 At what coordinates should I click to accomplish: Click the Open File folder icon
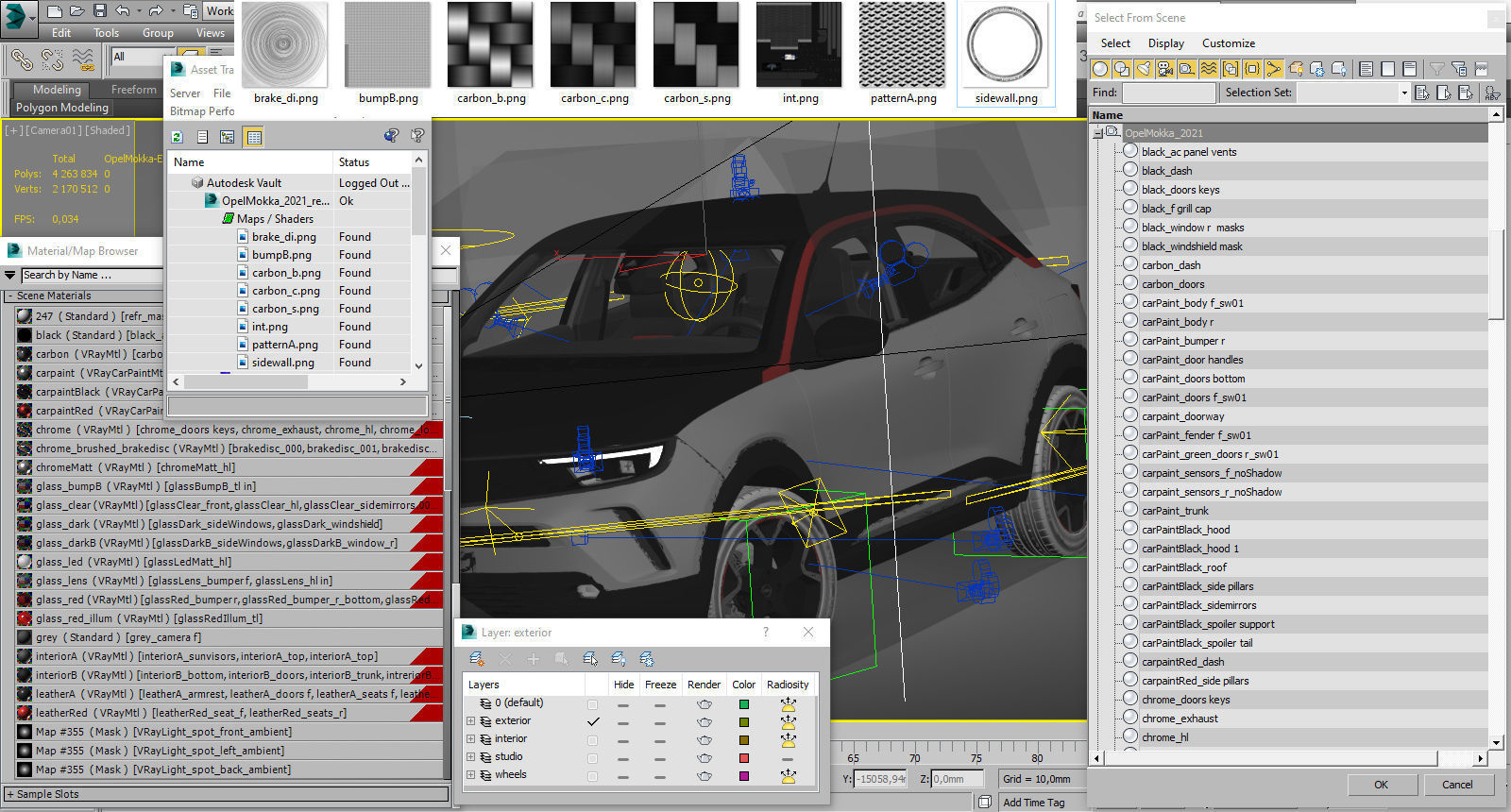point(77,11)
